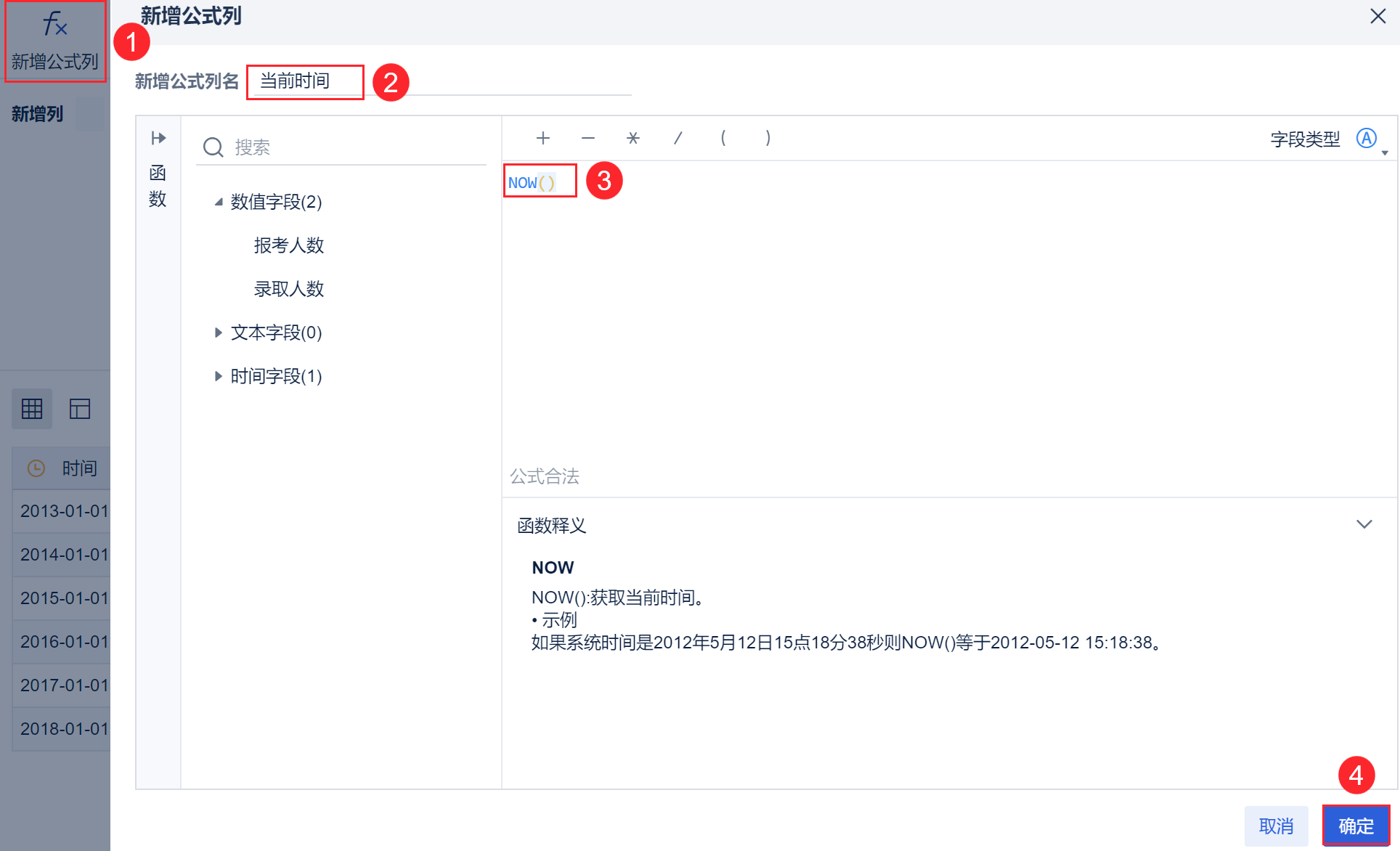Screen dimensions: 1400x851
Task: Select the 2013-01-01 cell
Action: click(62, 511)
